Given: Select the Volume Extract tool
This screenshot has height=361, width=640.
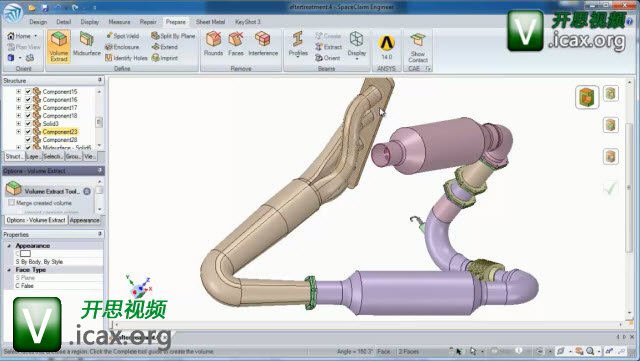Looking at the screenshot, I should pyautogui.click(x=59, y=46).
